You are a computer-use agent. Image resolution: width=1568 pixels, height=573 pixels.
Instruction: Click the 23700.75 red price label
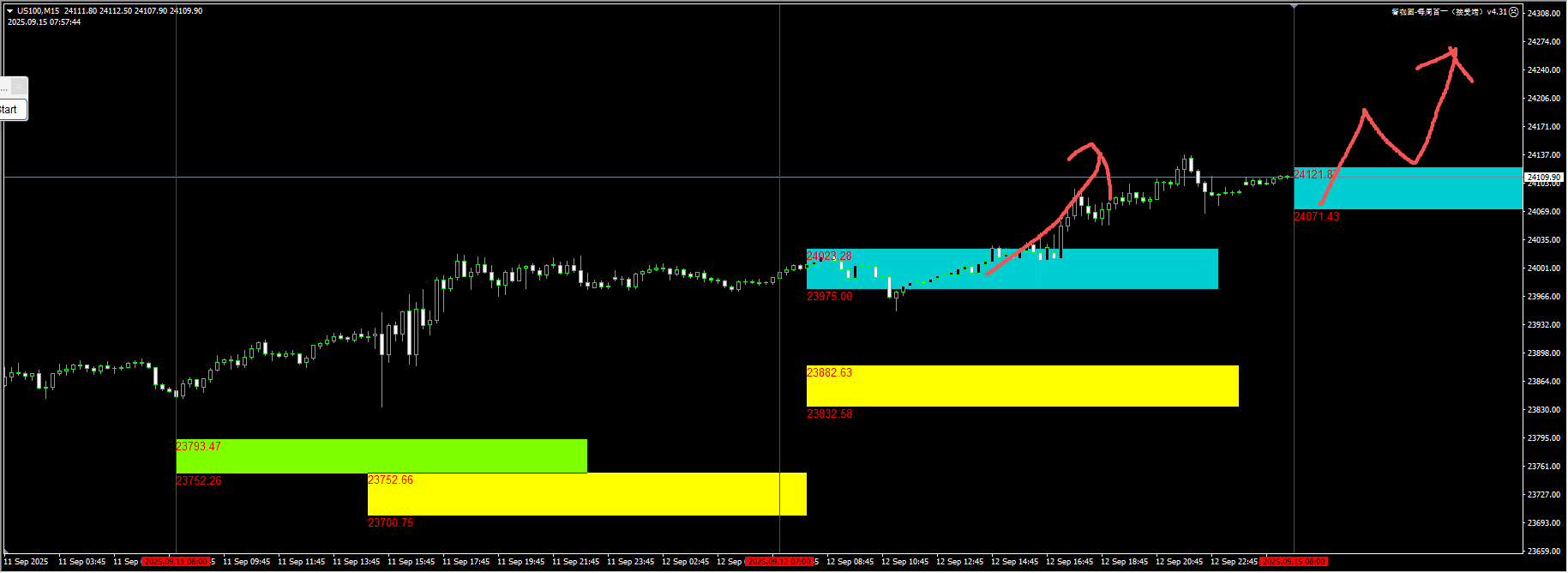[x=390, y=523]
